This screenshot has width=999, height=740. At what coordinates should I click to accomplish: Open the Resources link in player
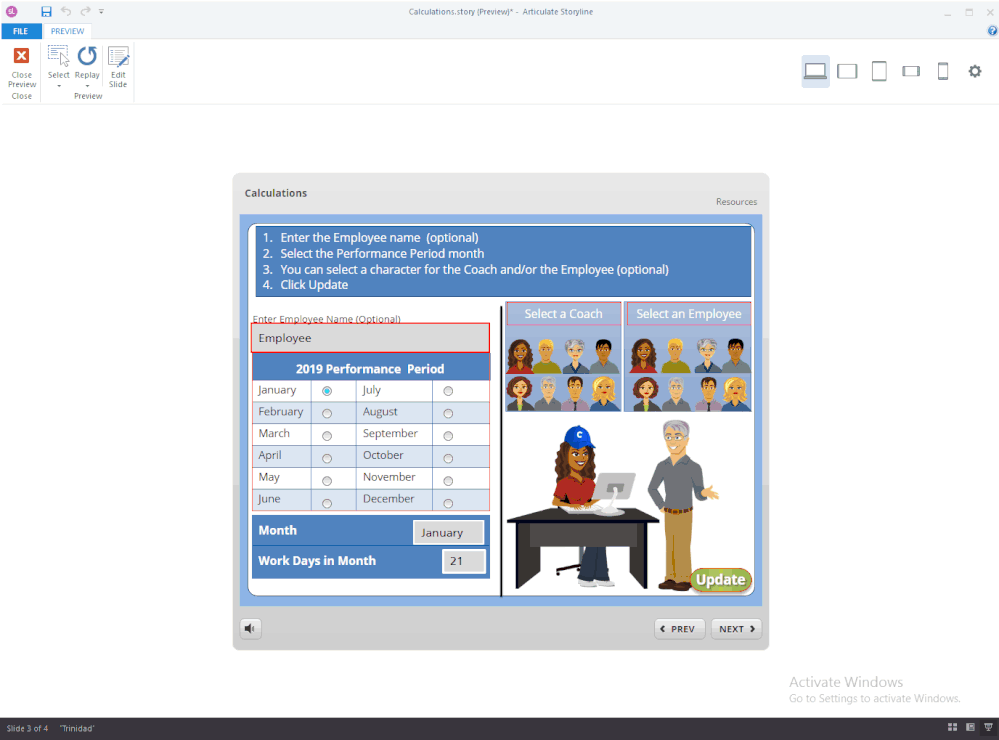pyautogui.click(x=736, y=201)
